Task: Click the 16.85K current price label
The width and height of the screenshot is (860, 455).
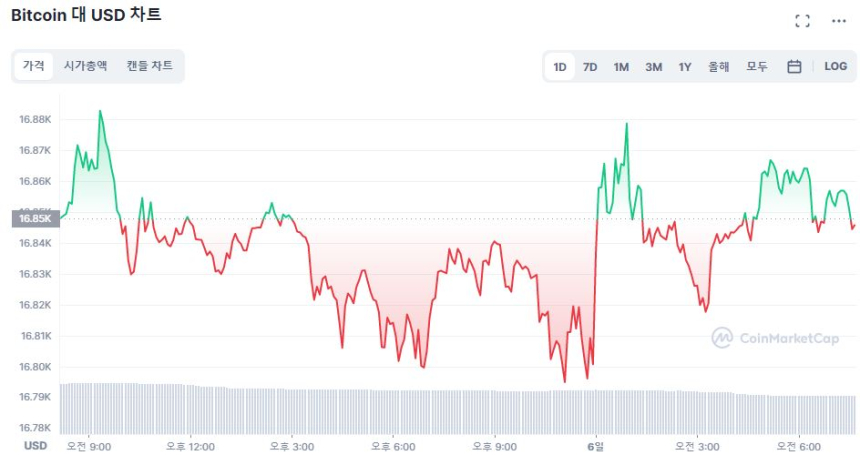Action: pyautogui.click(x=32, y=218)
